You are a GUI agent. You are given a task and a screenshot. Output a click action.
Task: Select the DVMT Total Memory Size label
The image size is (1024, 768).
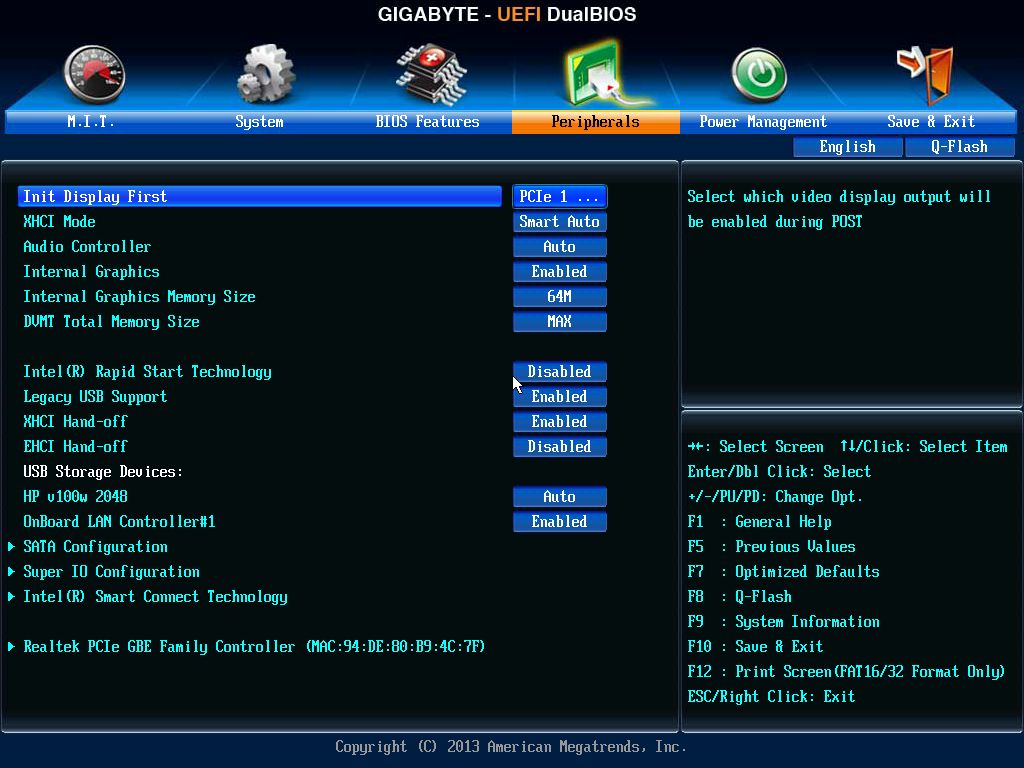[111, 321]
